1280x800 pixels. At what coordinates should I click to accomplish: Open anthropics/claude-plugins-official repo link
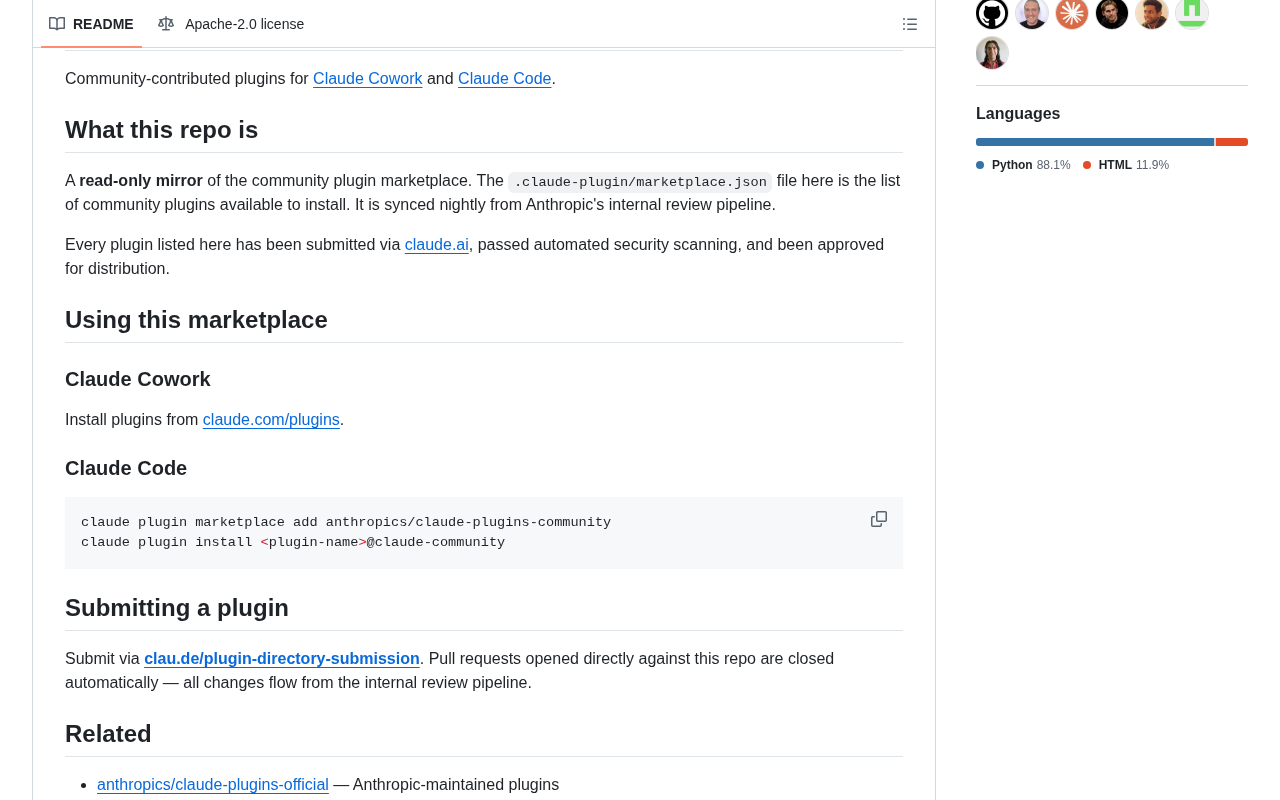click(x=213, y=785)
